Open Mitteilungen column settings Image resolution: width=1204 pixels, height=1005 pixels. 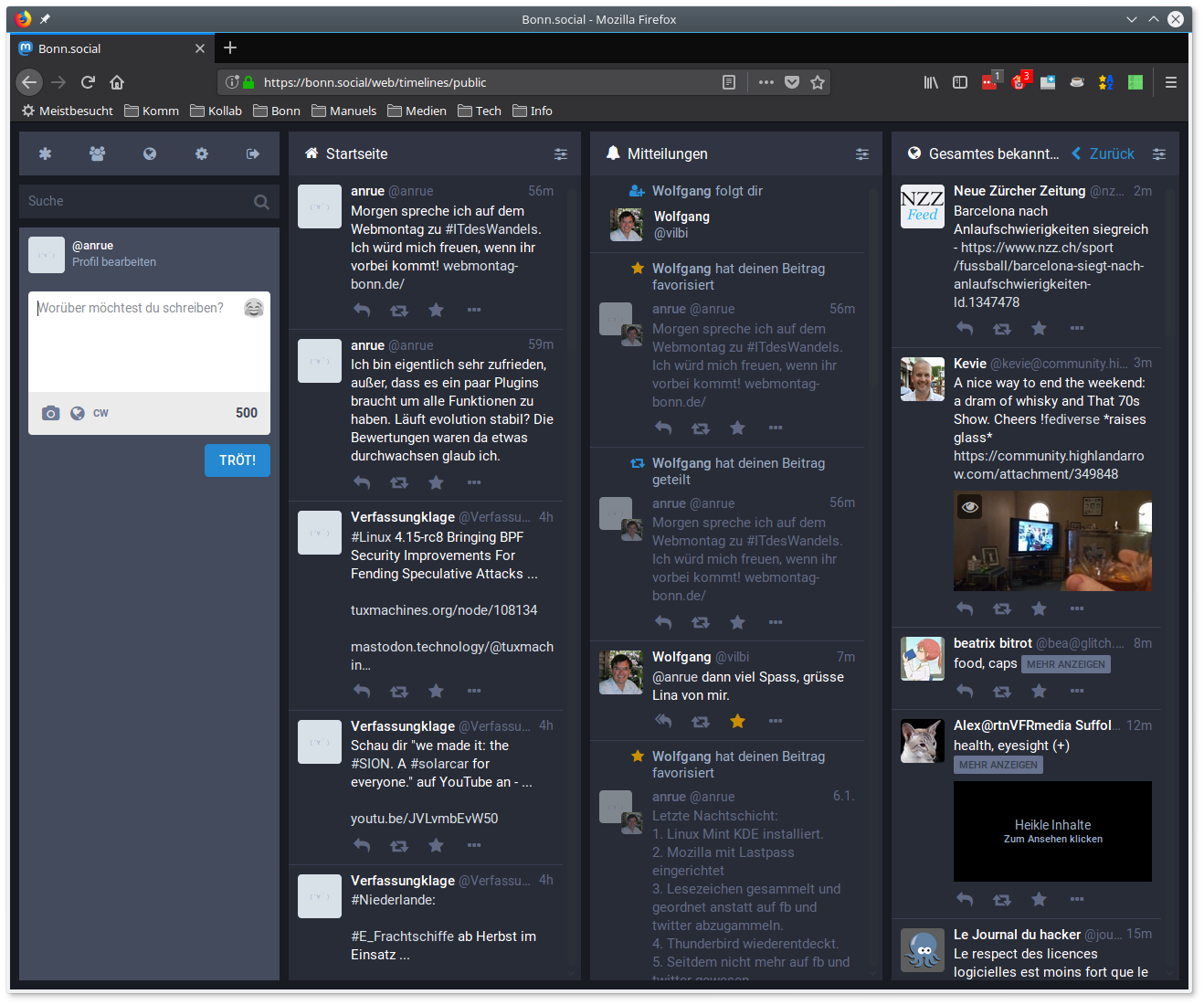862,154
